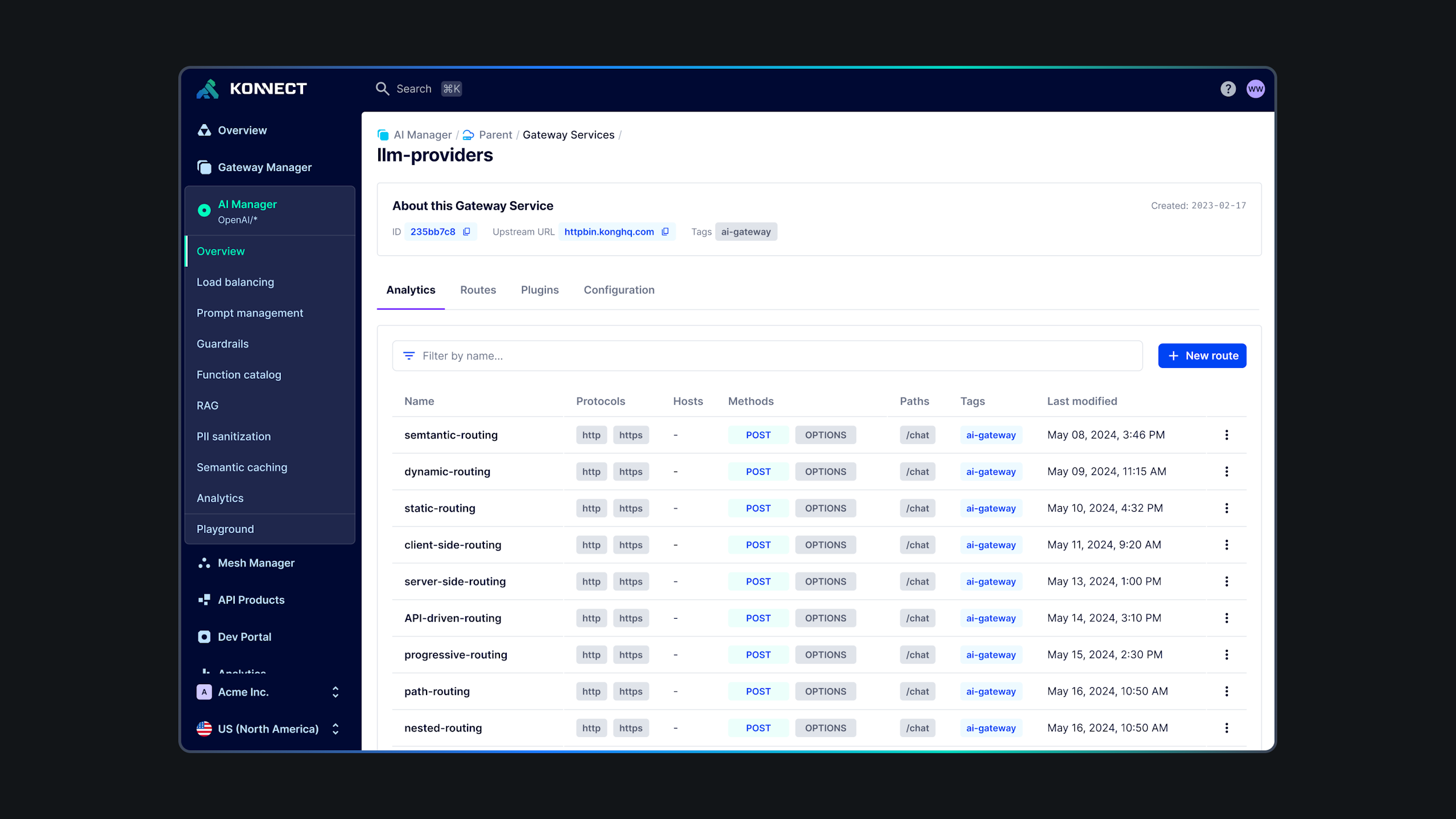The width and height of the screenshot is (1456, 819).
Task: Click the filter icon in the filter bar
Action: (408, 356)
